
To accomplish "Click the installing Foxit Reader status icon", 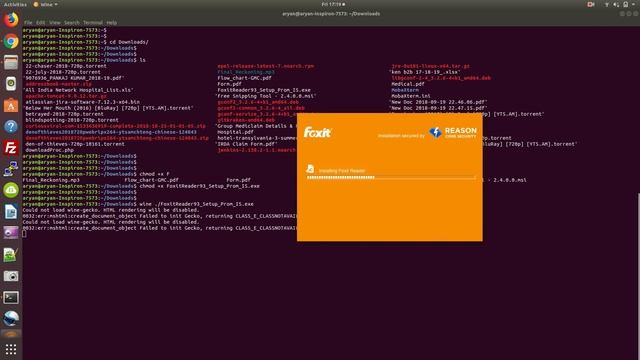I will pos(310,169).
